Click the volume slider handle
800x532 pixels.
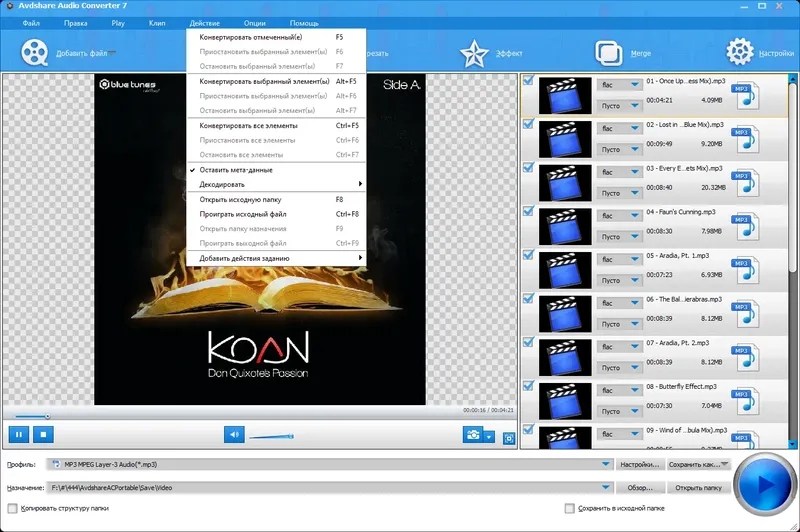click(291, 436)
